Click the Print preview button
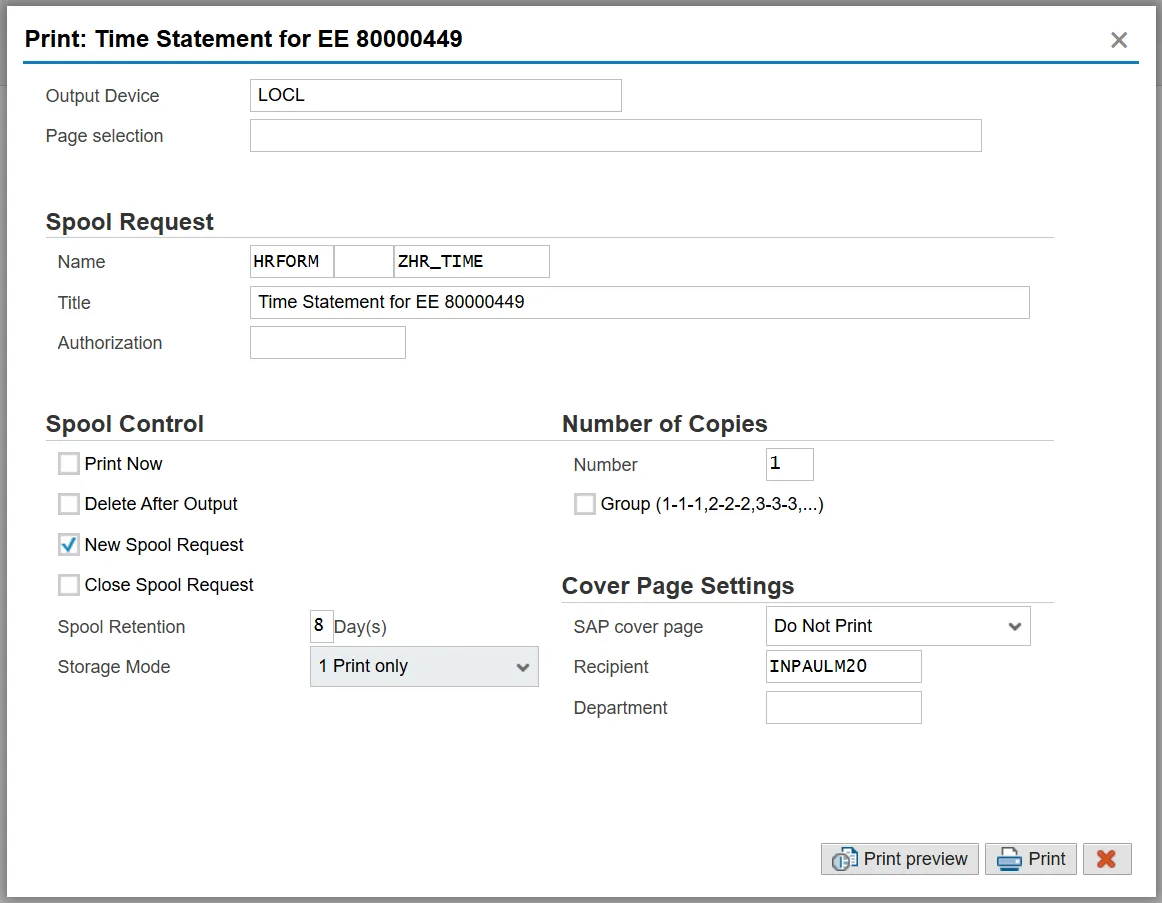The image size is (1162, 903). click(900, 859)
